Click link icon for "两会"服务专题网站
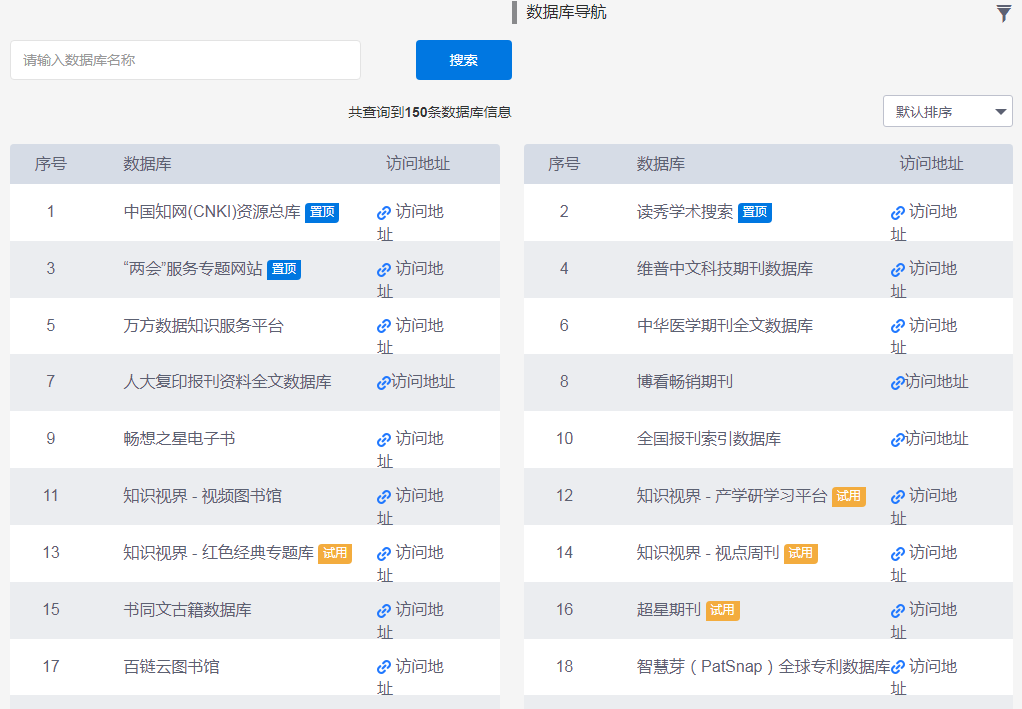The height and width of the screenshot is (709, 1022). [384, 270]
